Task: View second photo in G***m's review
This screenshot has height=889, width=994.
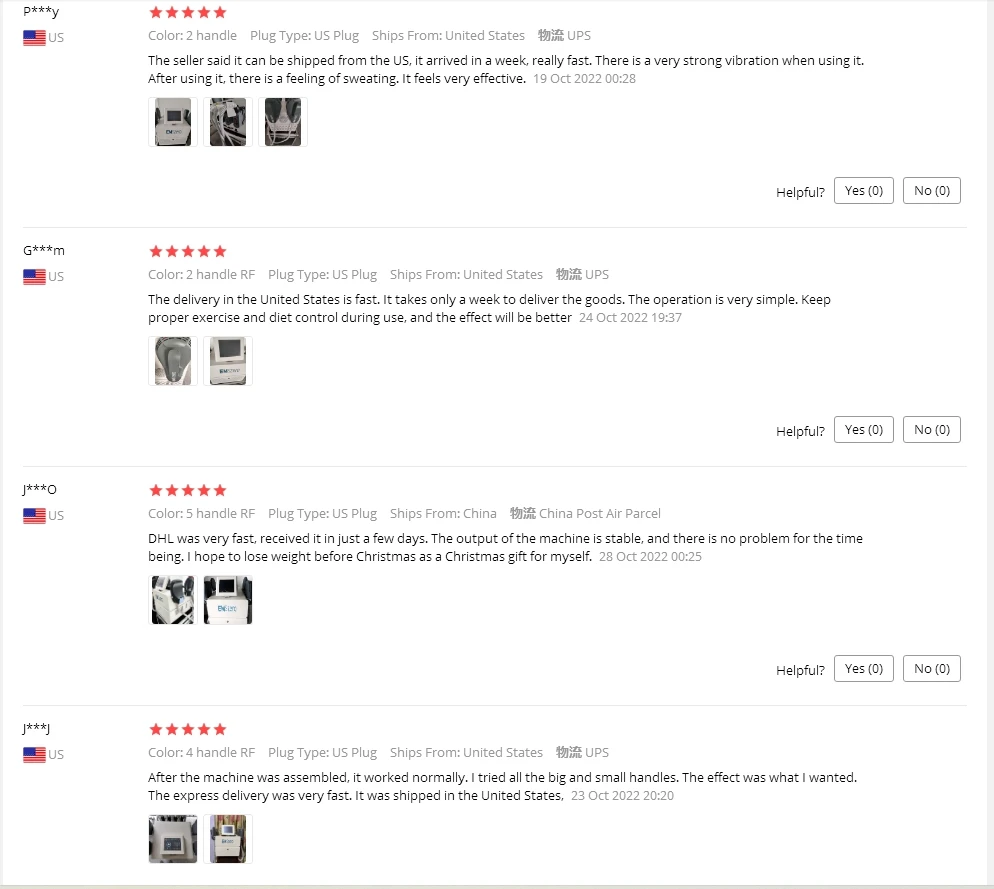Action: (228, 361)
